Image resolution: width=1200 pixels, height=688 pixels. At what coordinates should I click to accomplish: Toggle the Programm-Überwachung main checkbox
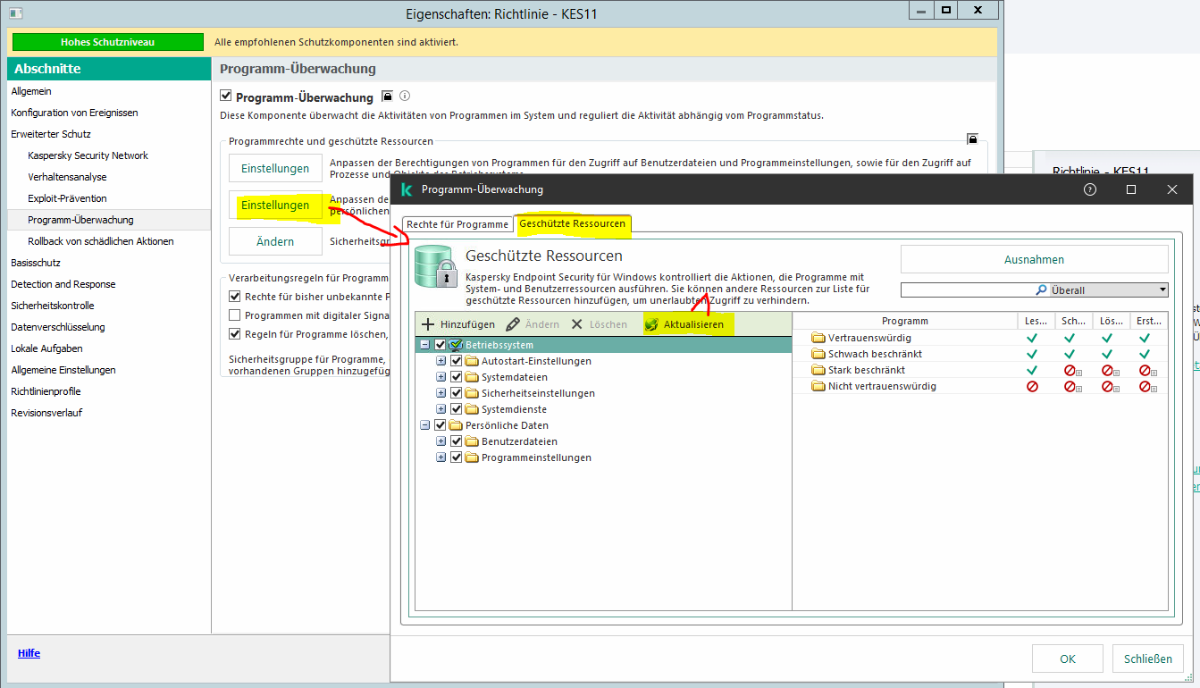point(226,97)
